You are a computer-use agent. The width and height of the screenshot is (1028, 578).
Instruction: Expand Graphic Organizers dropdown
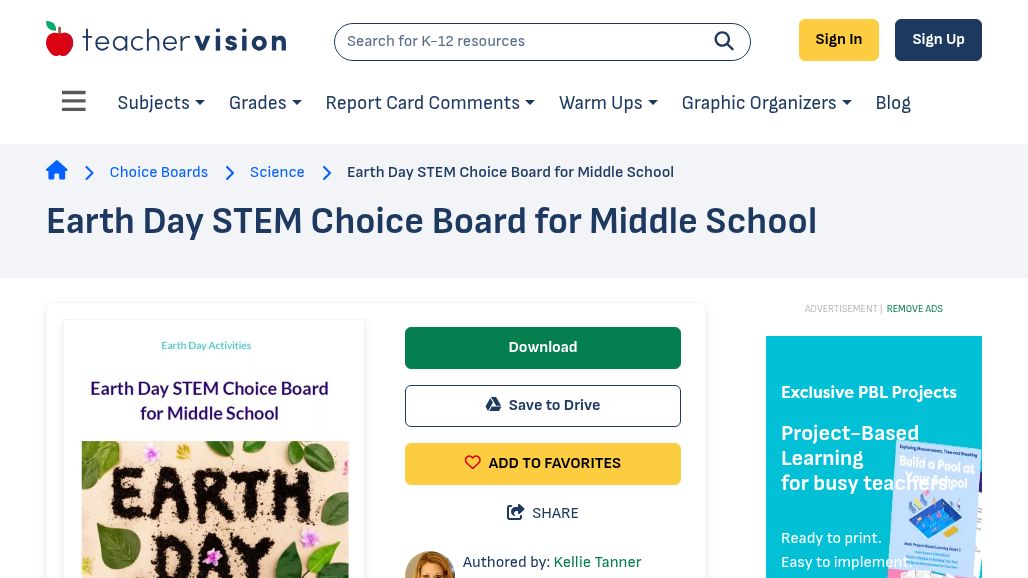tap(766, 103)
